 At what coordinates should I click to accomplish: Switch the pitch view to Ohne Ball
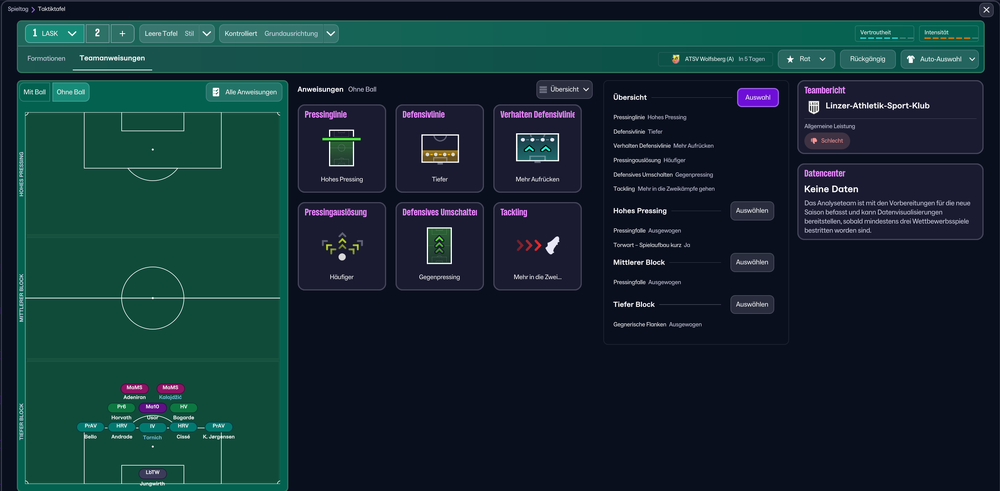(71, 92)
